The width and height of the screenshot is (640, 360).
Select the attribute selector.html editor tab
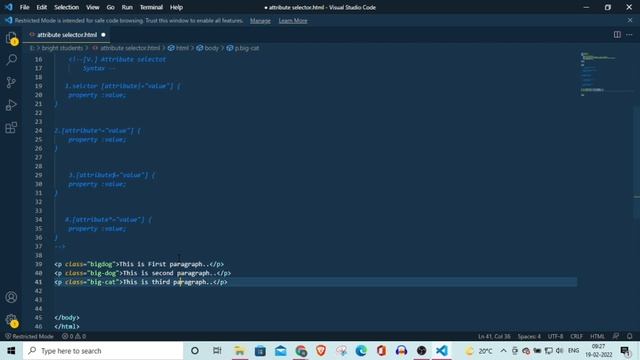tap(67, 35)
